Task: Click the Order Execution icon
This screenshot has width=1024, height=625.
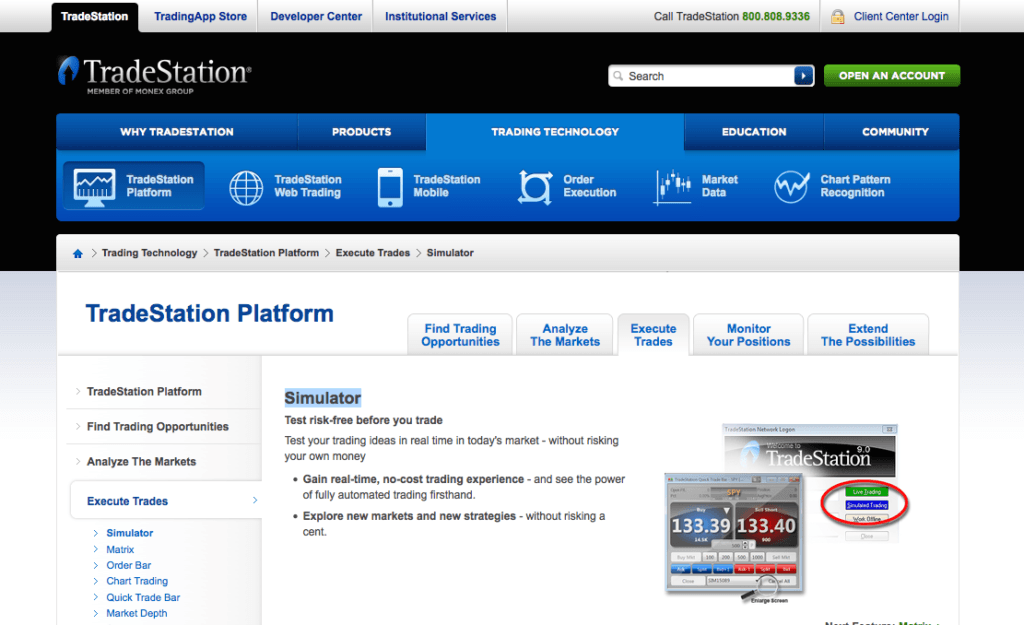Action: (535, 187)
